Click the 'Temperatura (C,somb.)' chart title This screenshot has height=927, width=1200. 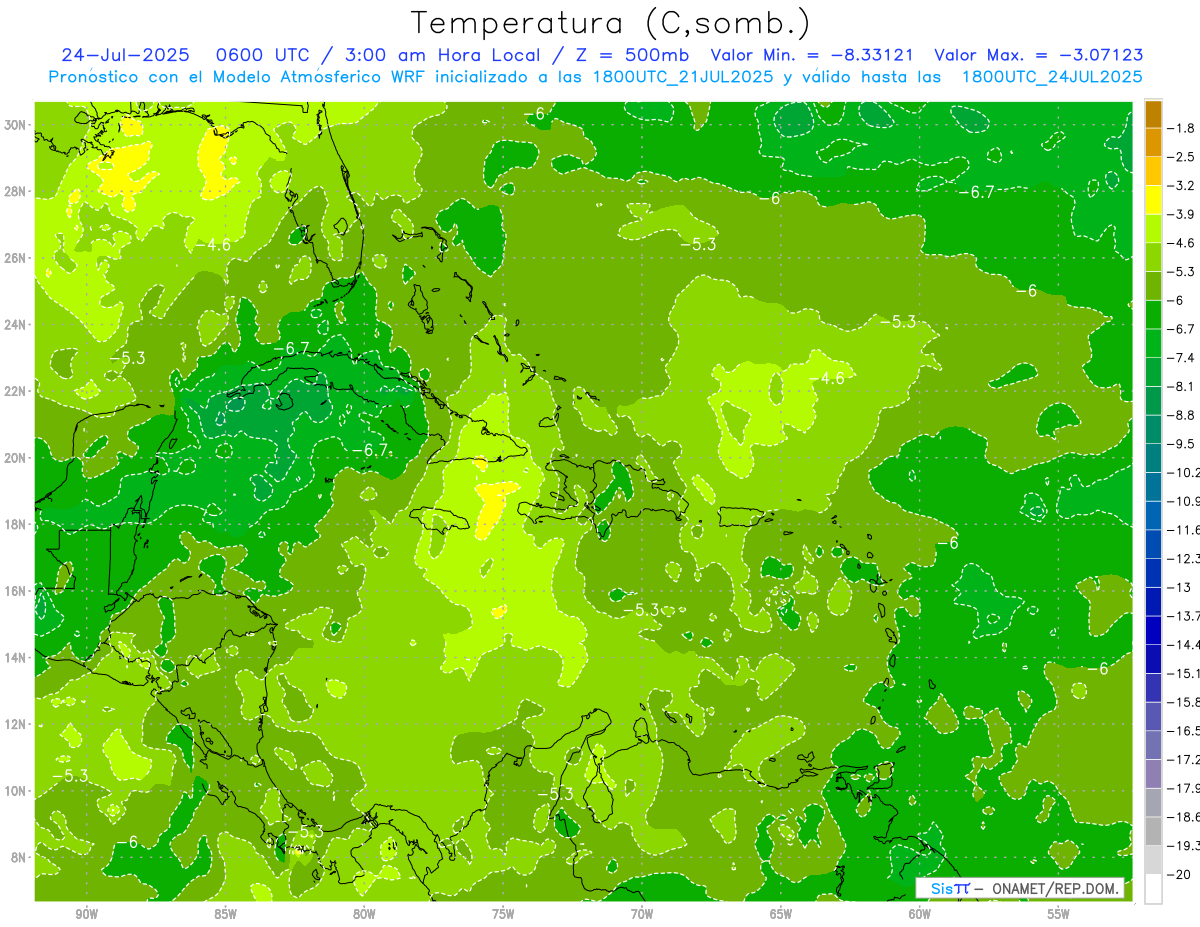tap(610, 23)
